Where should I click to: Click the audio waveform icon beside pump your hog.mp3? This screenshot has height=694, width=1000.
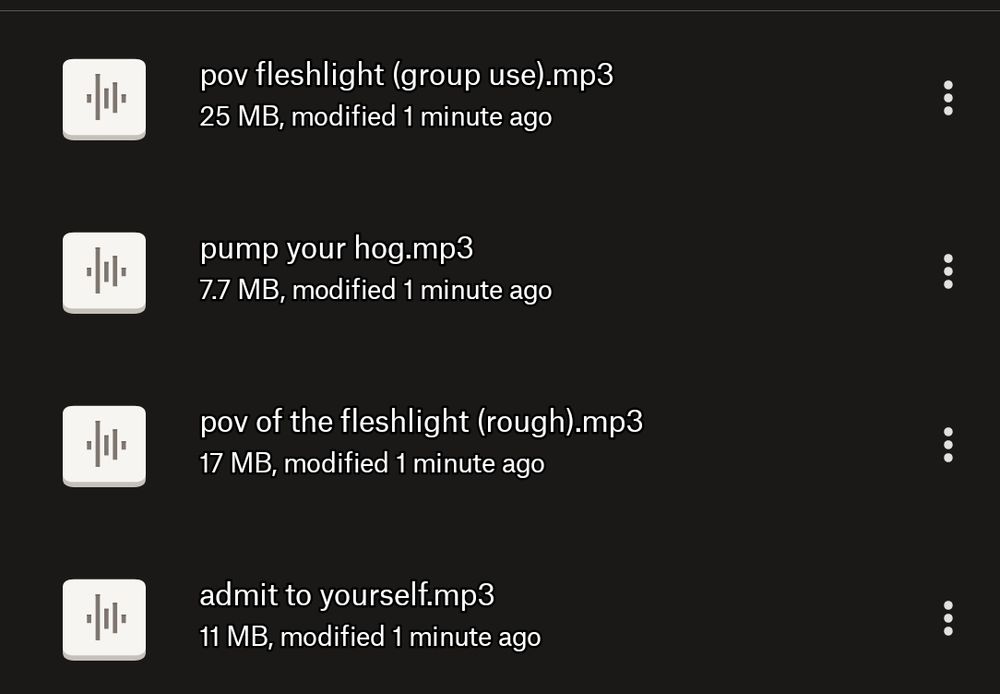click(105, 272)
